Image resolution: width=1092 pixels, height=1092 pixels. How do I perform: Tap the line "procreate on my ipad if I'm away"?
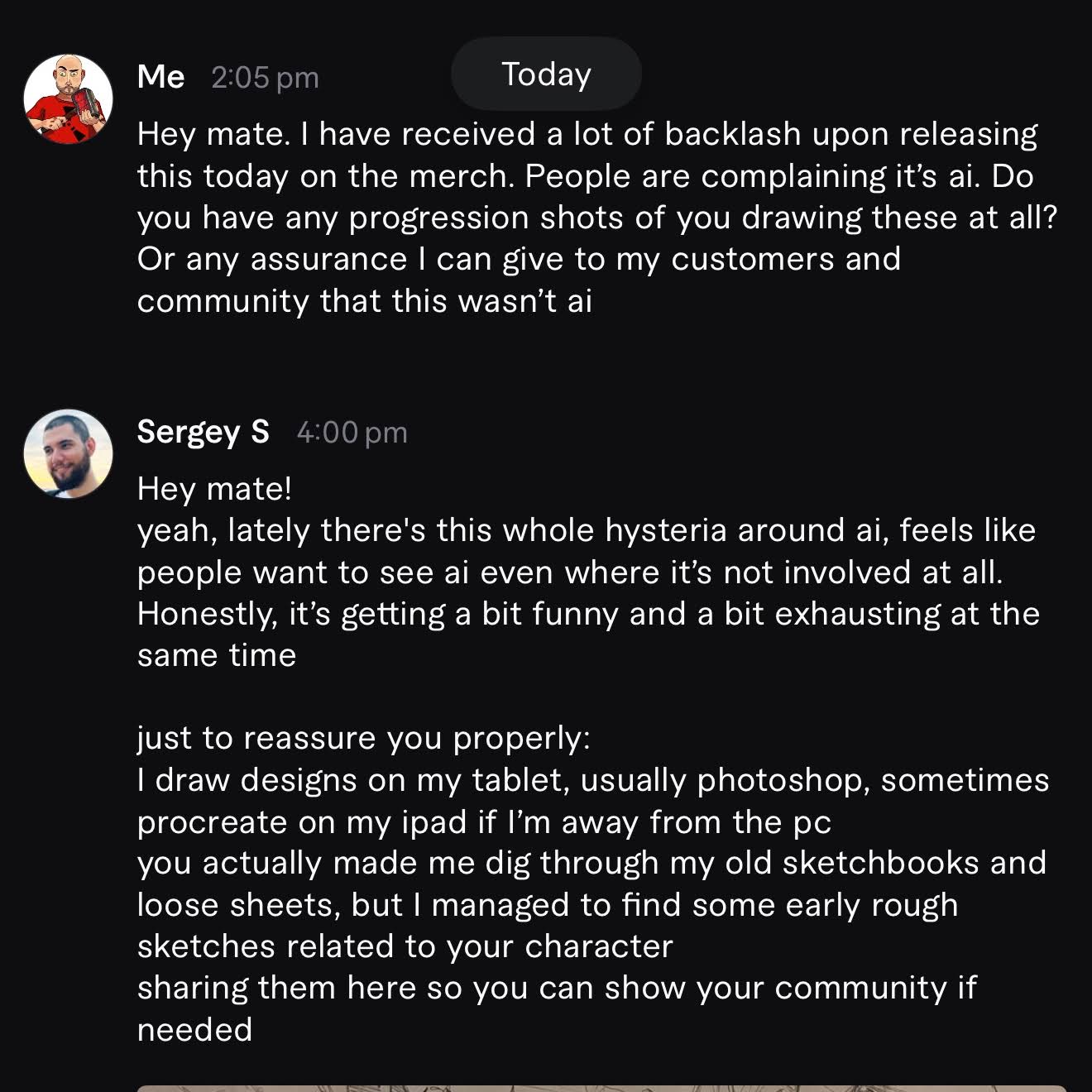pos(484,822)
